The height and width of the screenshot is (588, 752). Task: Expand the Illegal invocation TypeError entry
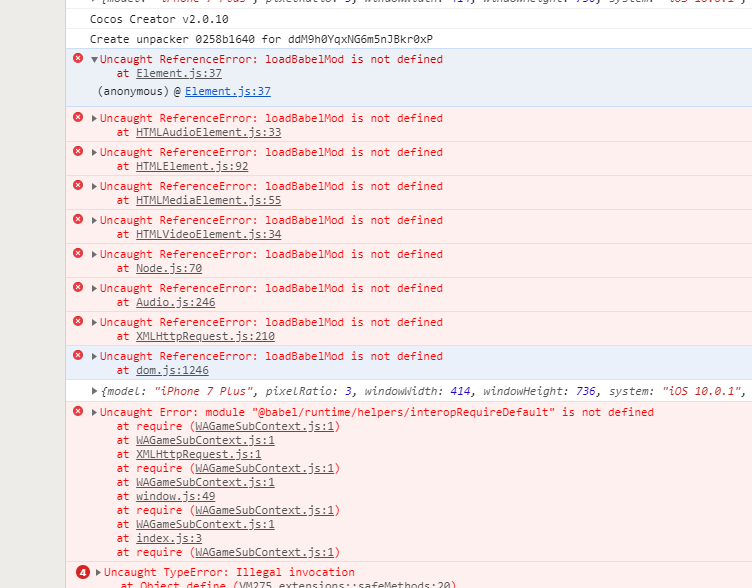(x=98, y=572)
